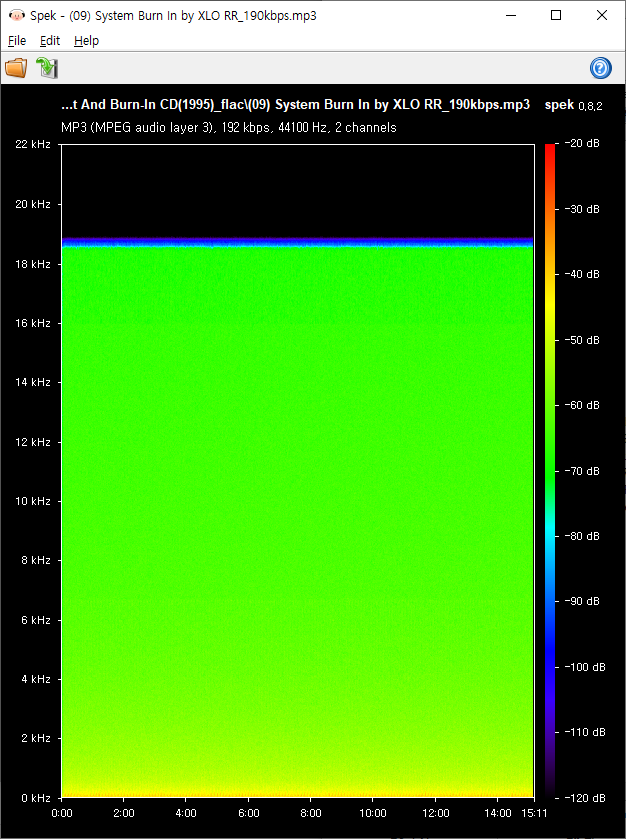The width and height of the screenshot is (626, 839).
Task: Click the -50 dB scale label
Action: point(582,340)
